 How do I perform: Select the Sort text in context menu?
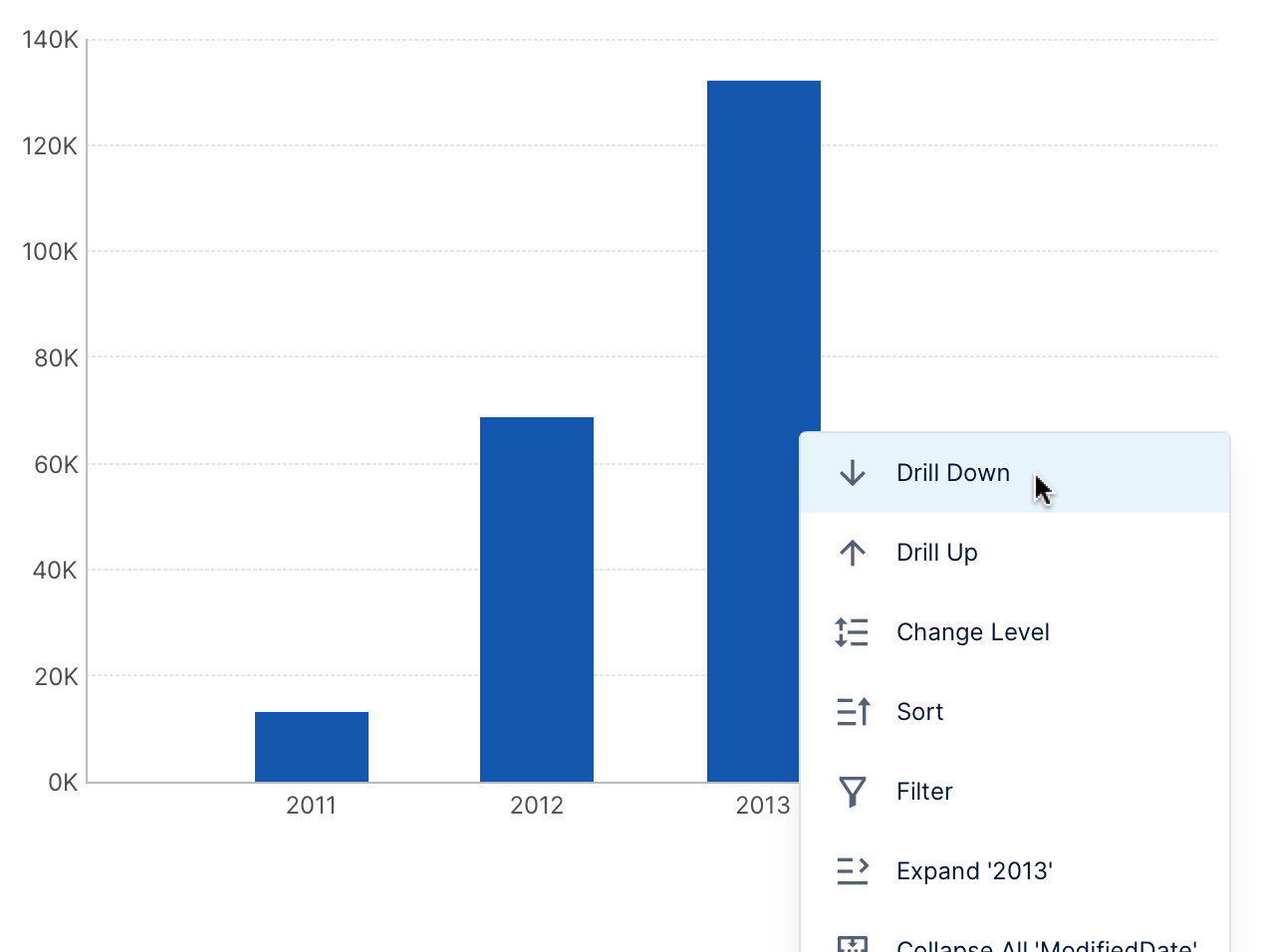(919, 712)
